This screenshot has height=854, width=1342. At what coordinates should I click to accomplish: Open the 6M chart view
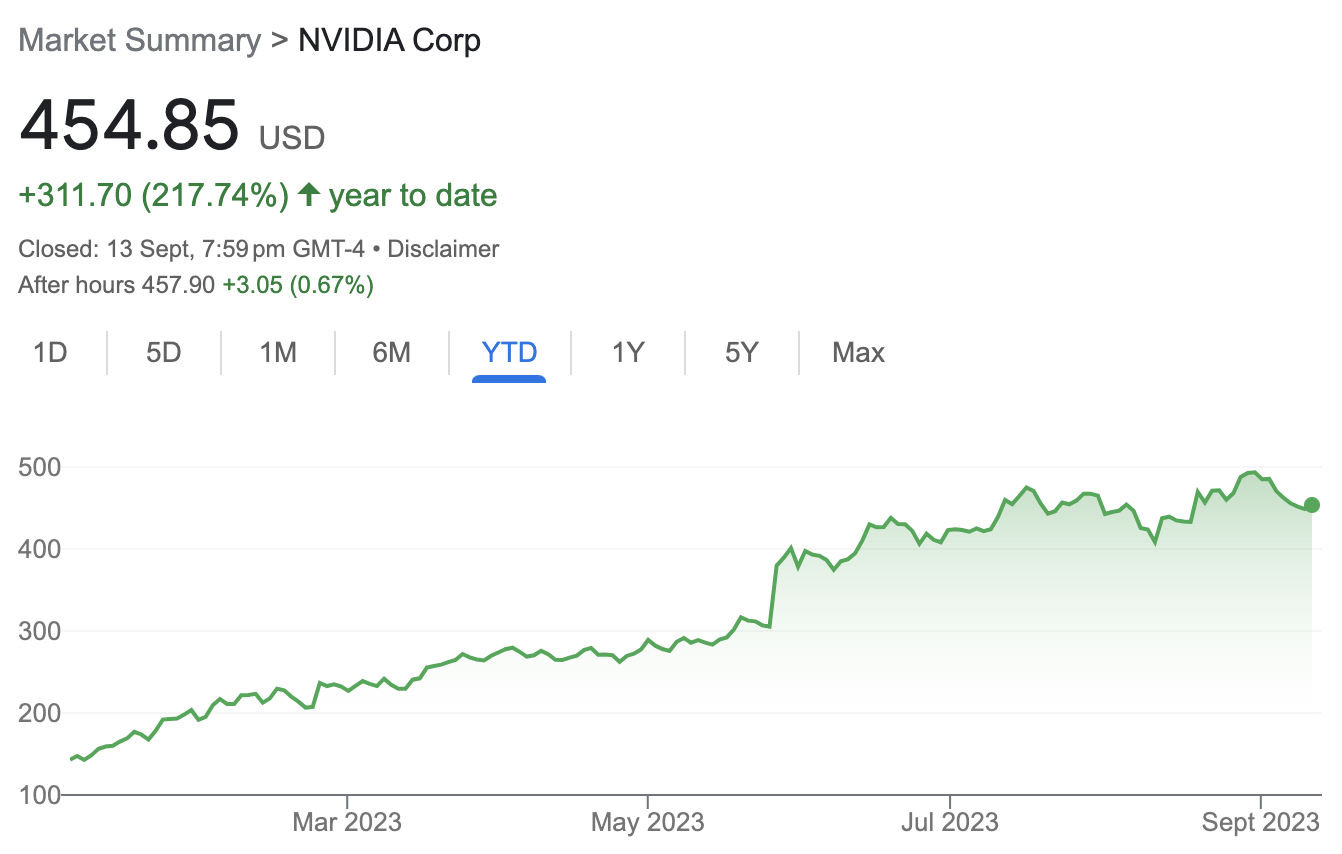[x=391, y=352]
